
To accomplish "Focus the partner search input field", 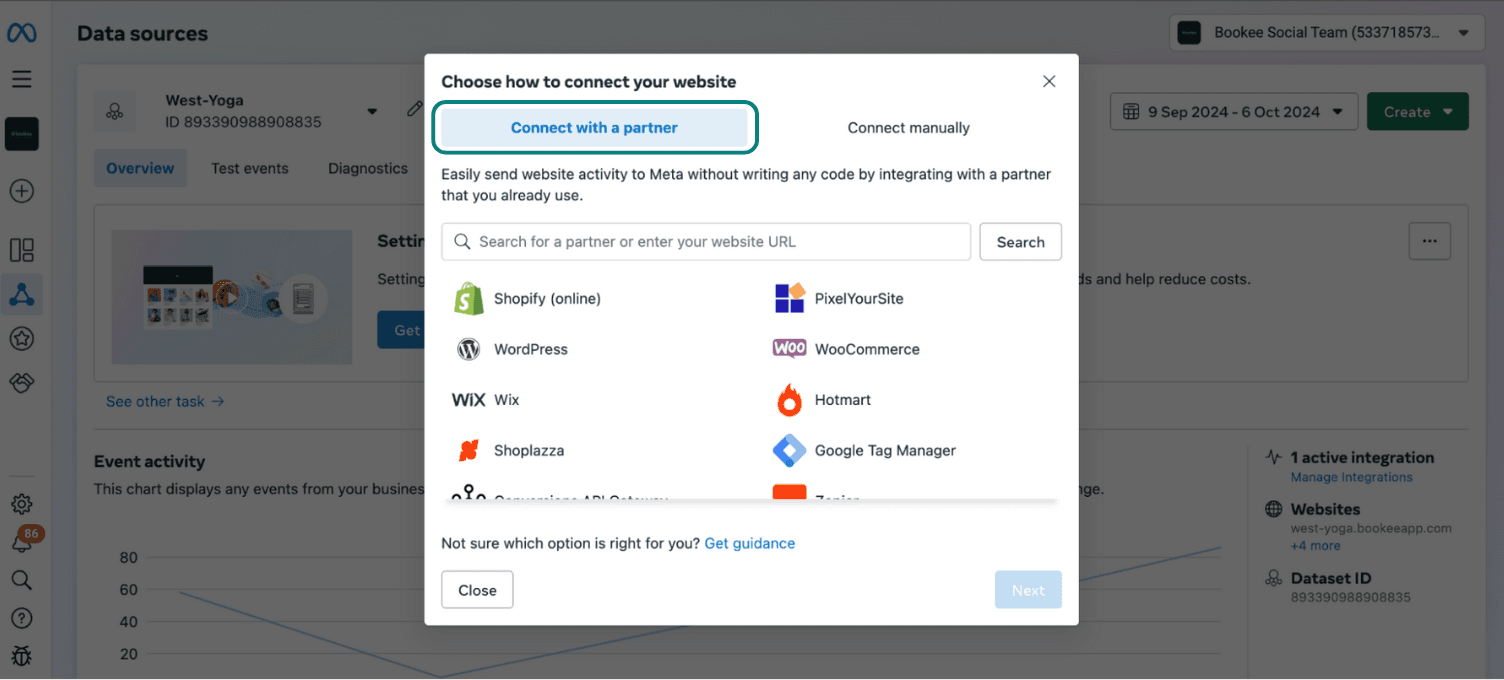I will (x=706, y=242).
